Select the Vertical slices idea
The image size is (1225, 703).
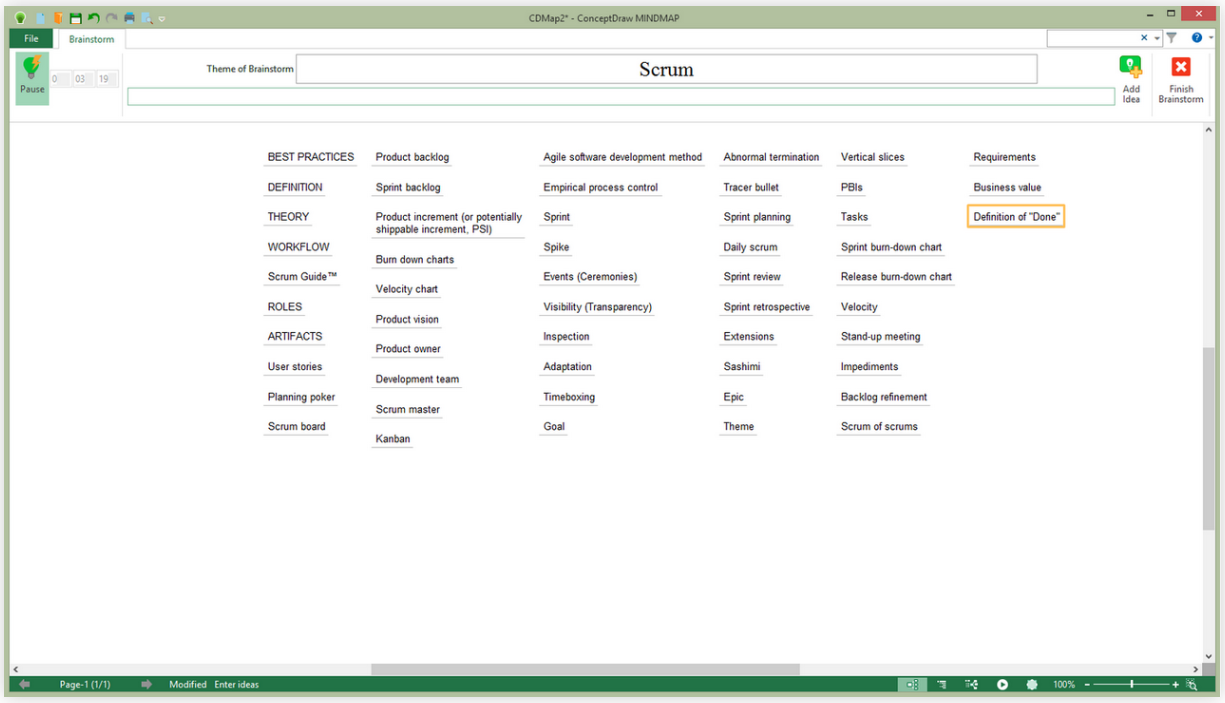[x=872, y=157]
